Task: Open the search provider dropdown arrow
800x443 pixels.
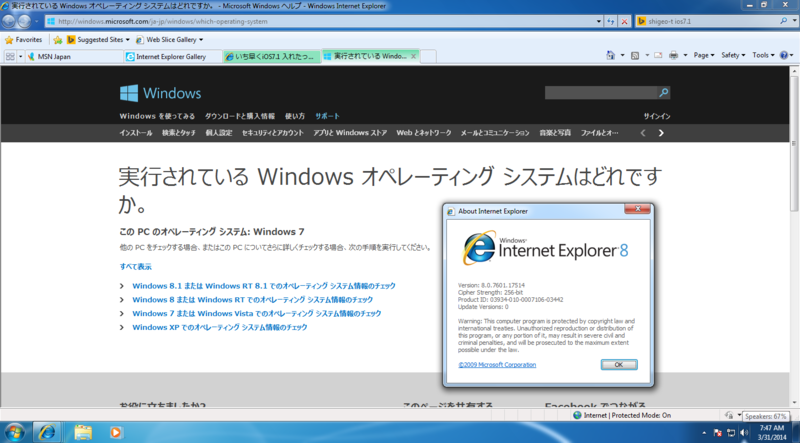Action: 794,21
